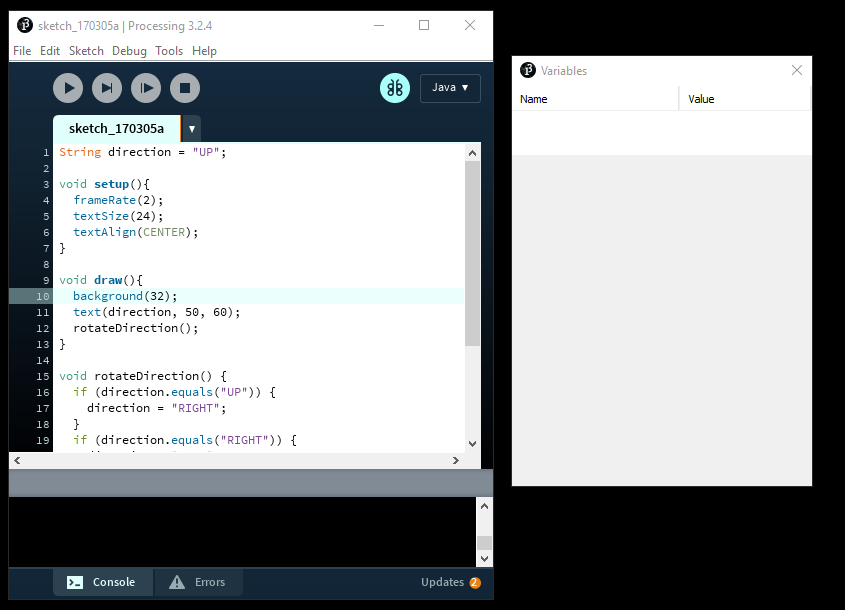Close the Variables window
Screen dimensions: 845x610
pyautogui.click(x=797, y=70)
